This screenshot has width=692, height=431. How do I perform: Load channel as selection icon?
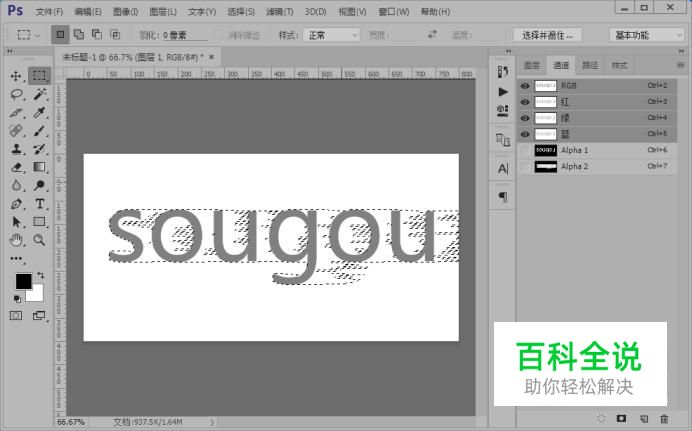click(601, 419)
